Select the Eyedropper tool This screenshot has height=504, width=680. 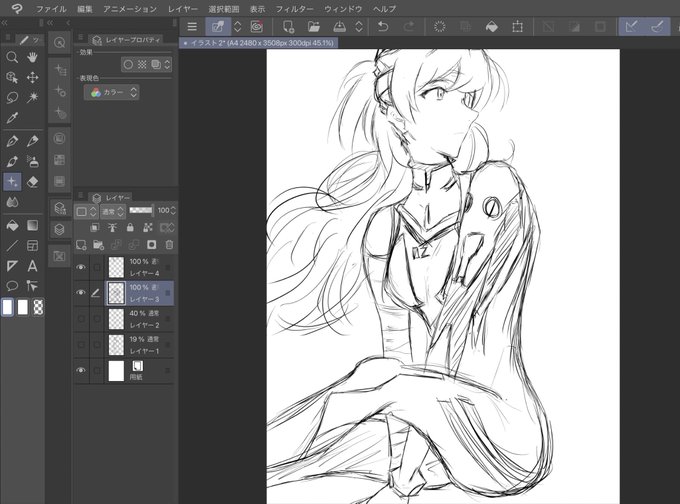[x=12, y=118]
